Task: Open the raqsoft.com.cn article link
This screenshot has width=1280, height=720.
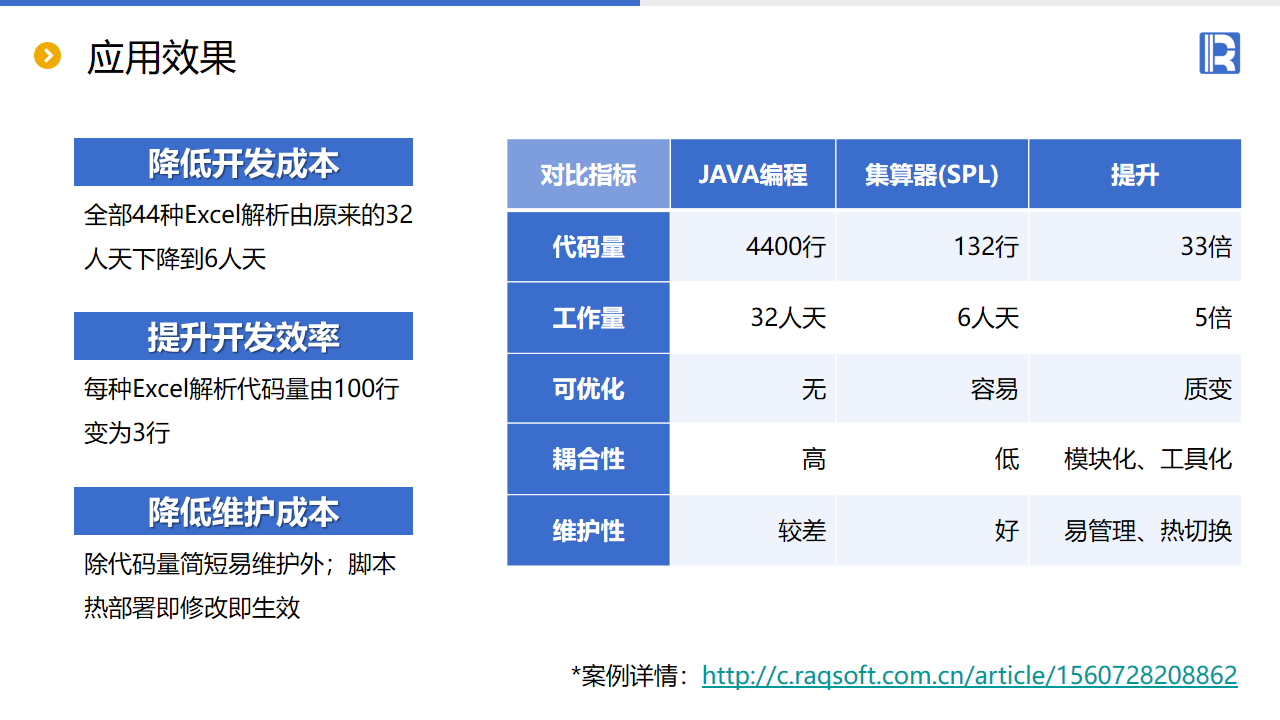Action: point(969,675)
